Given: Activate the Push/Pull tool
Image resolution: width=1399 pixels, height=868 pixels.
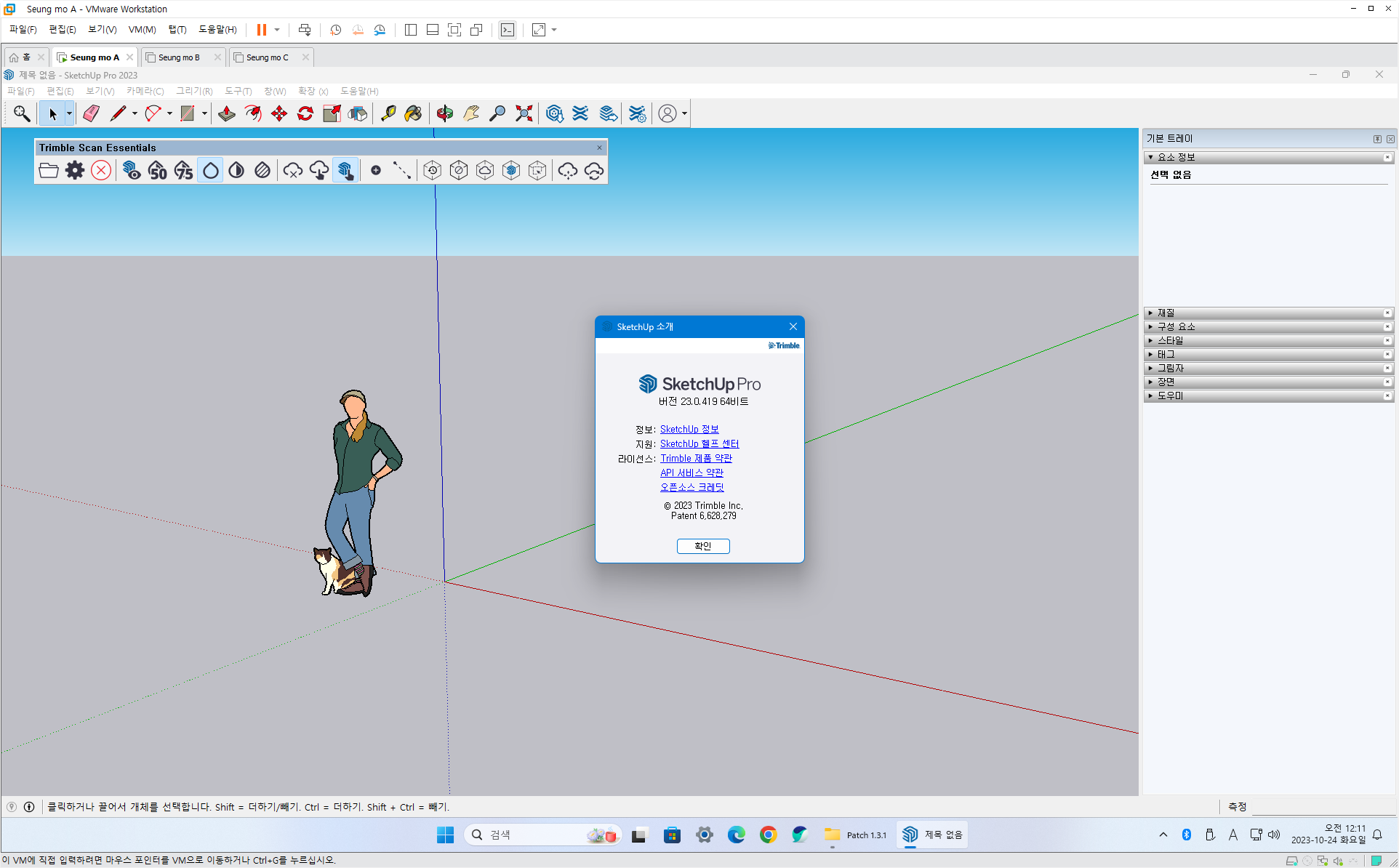Looking at the screenshot, I should click(226, 113).
